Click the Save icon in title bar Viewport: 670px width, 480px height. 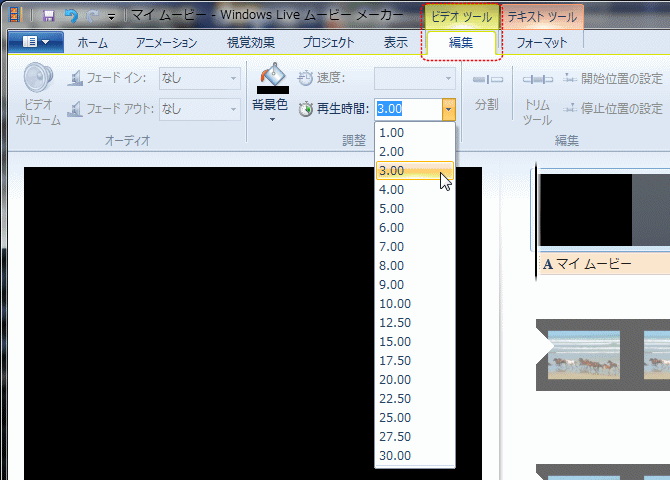[x=48, y=16]
